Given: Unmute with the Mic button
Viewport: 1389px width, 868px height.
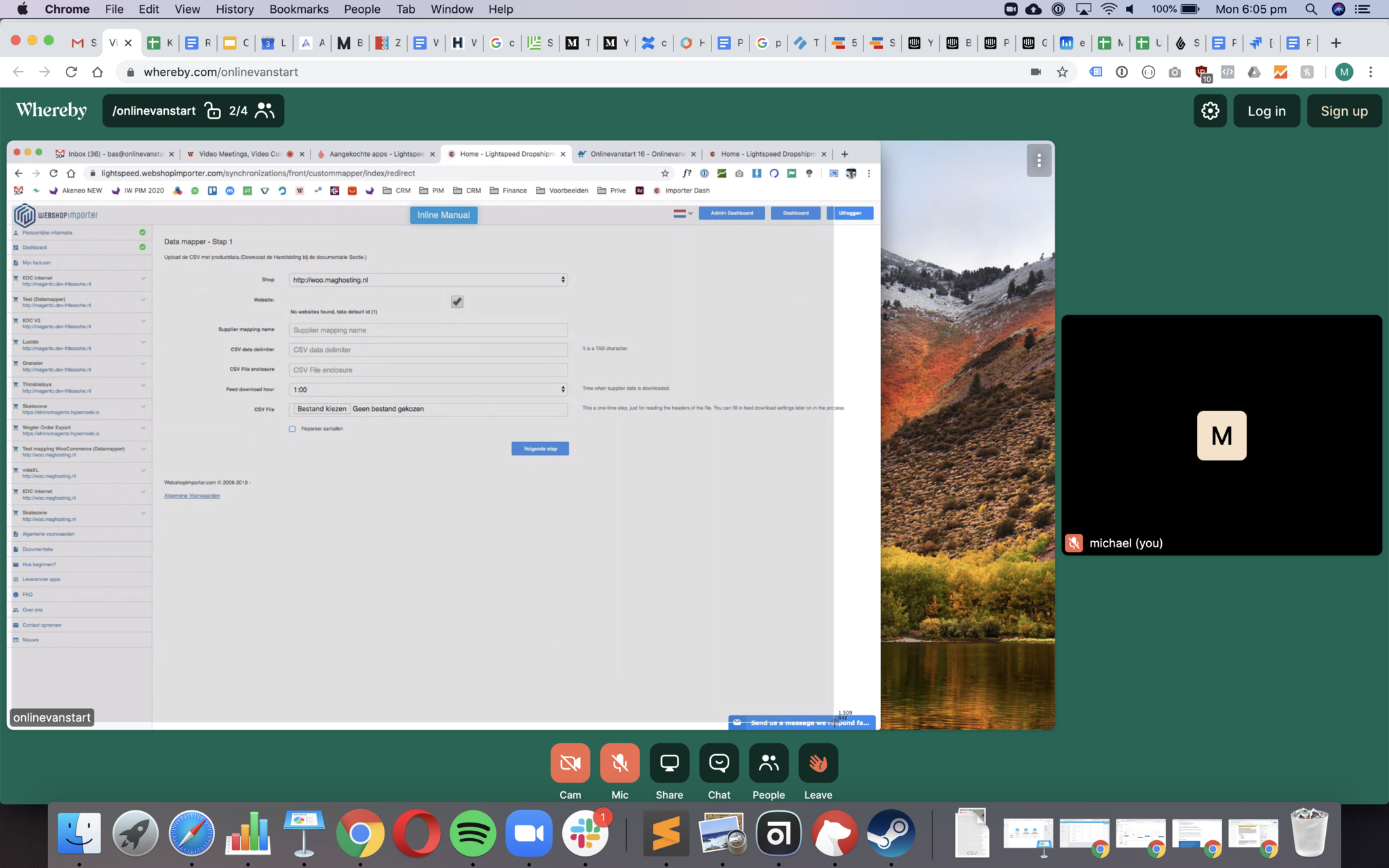Looking at the screenshot, I should 619,763.
